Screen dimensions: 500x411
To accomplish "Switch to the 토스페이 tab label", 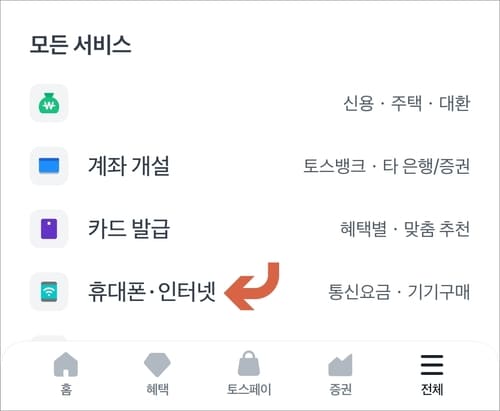I will pyautogui.click(x=249, y=389).
